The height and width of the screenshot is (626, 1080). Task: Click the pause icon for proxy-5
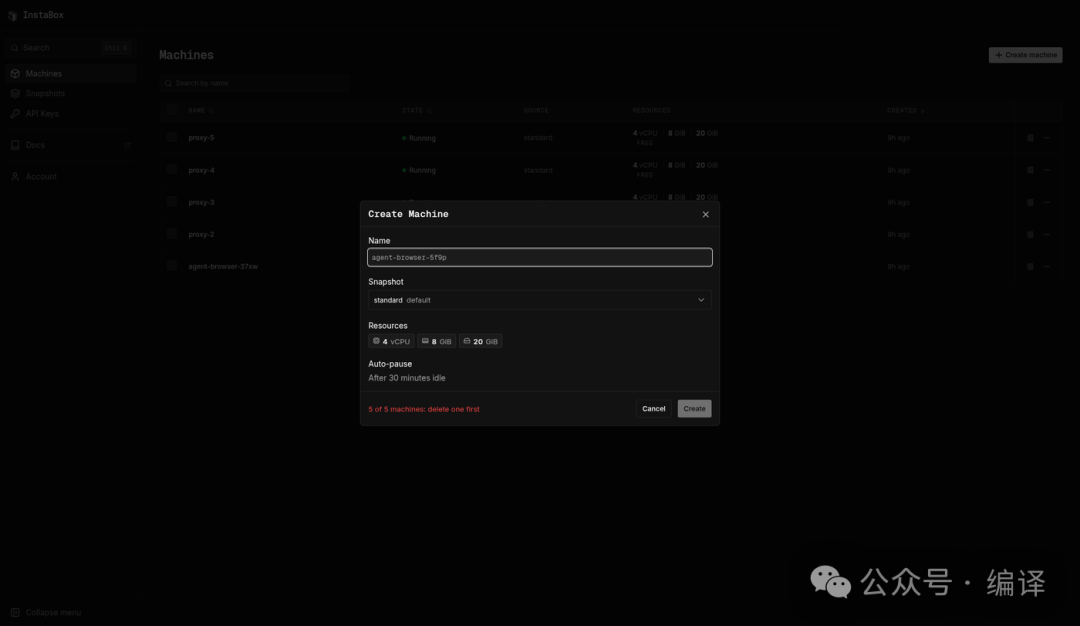1030,138
